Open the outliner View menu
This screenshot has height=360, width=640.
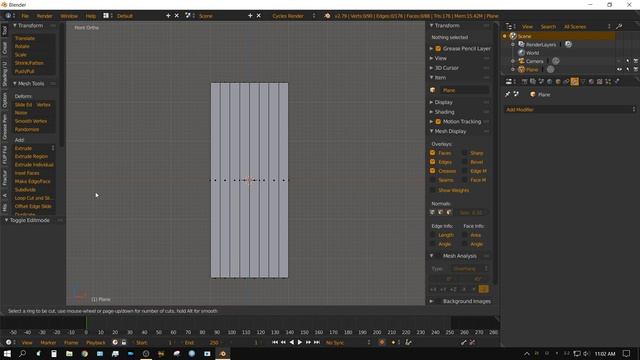(527, 27)
